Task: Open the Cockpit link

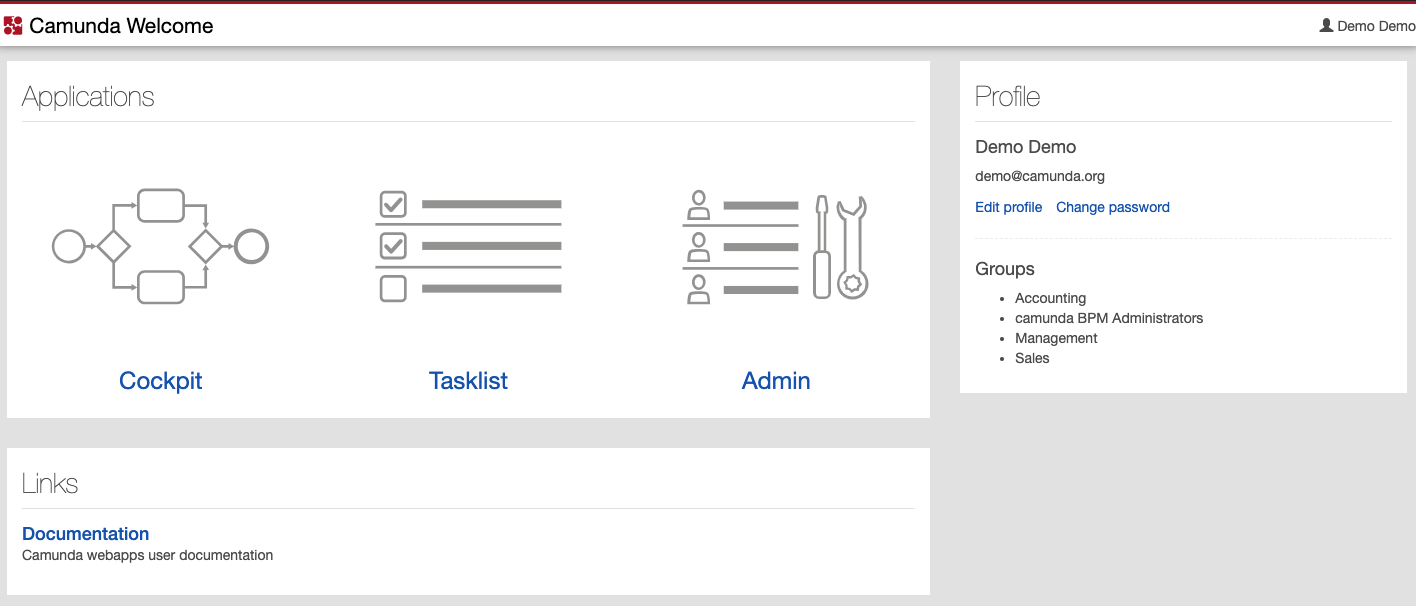Action: tap(160, 381)
